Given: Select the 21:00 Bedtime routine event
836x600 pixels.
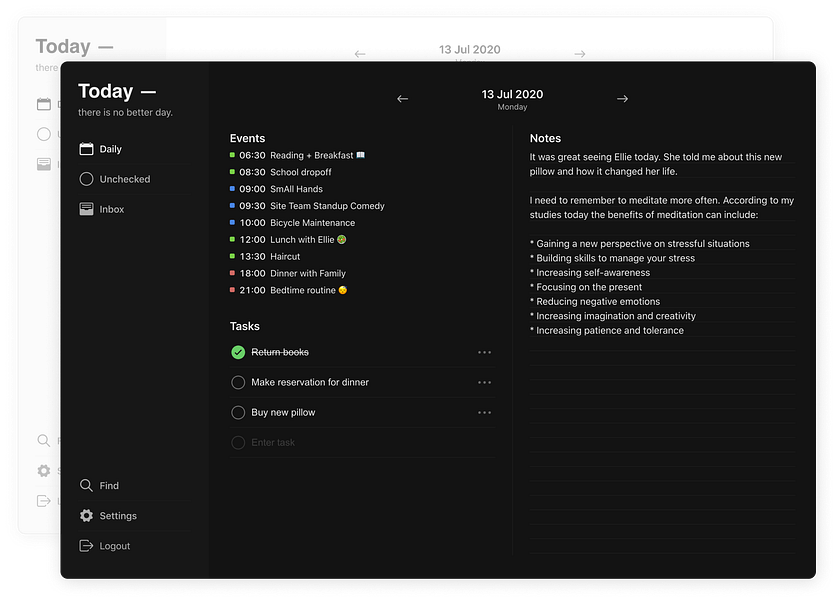Looking at the screenshot, I should click(x=288, y=290).
